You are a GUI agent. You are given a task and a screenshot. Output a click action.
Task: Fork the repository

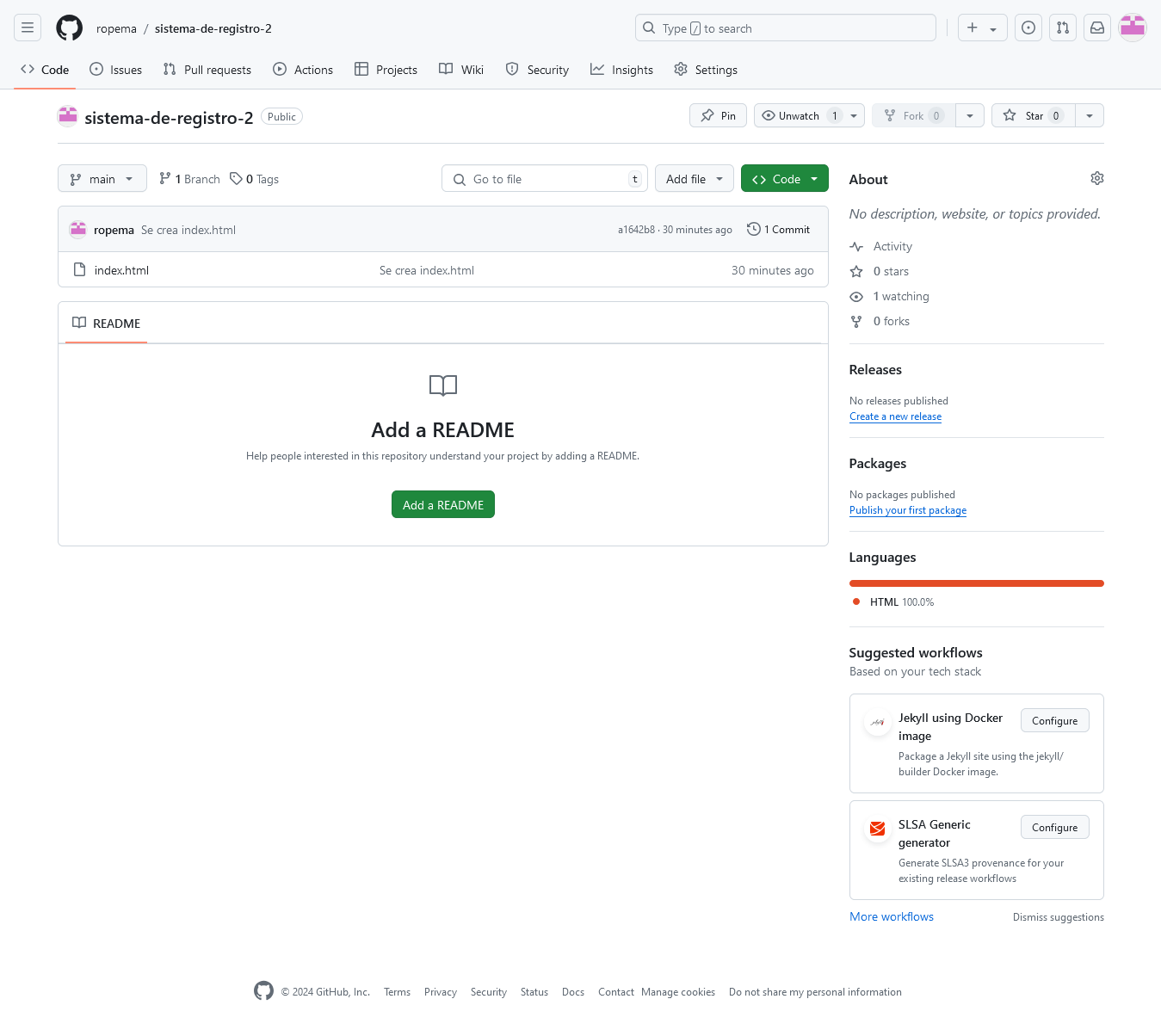[913, 115]
